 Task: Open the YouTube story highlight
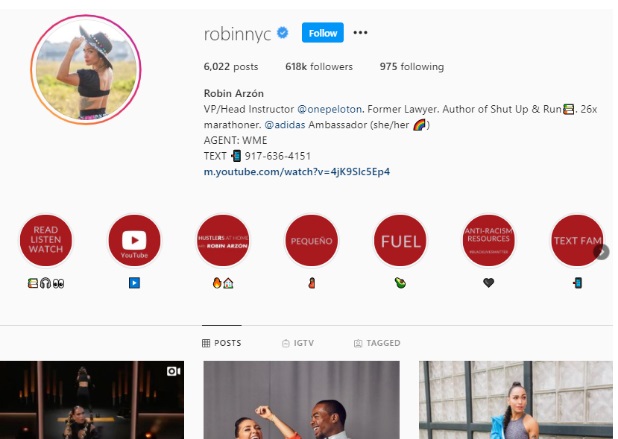click(x=134, y=240)
